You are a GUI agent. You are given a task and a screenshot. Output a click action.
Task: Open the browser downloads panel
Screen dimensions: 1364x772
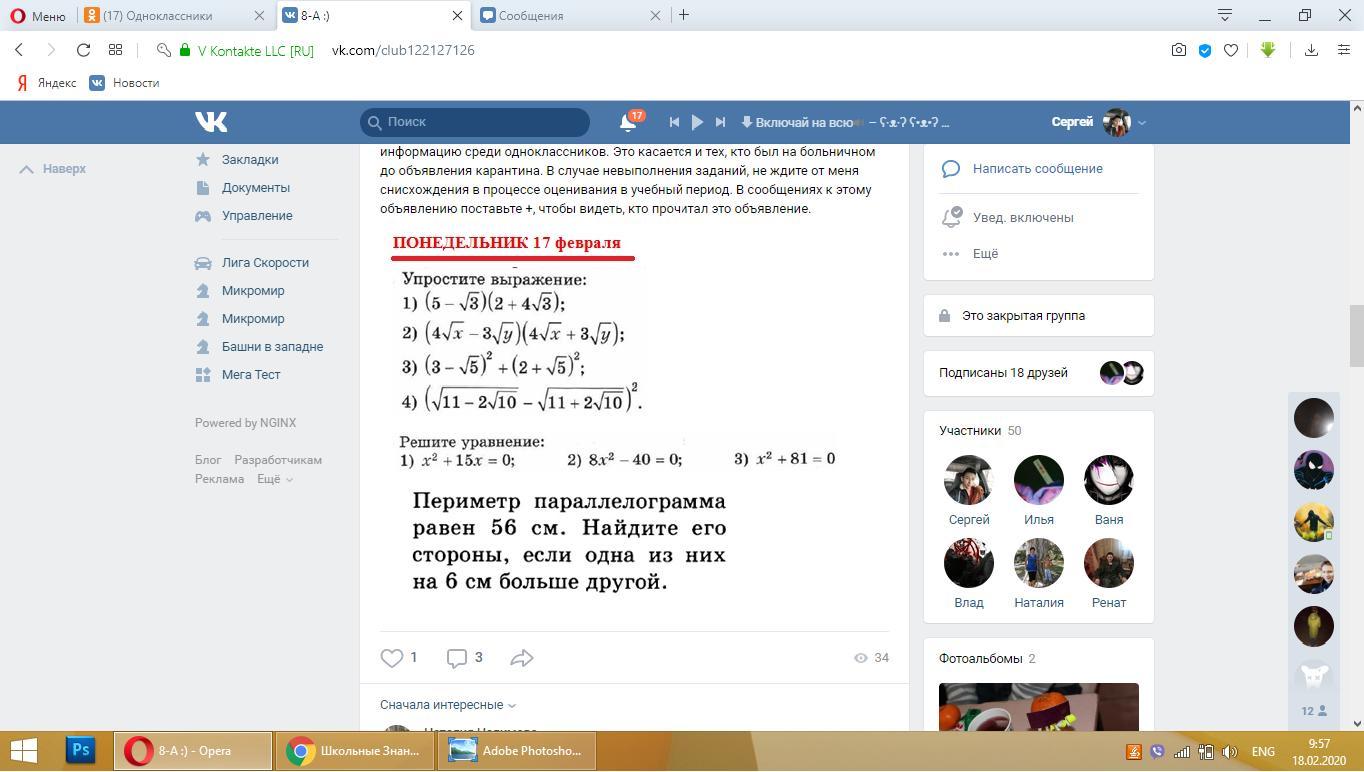click(x=1311, y=50)
